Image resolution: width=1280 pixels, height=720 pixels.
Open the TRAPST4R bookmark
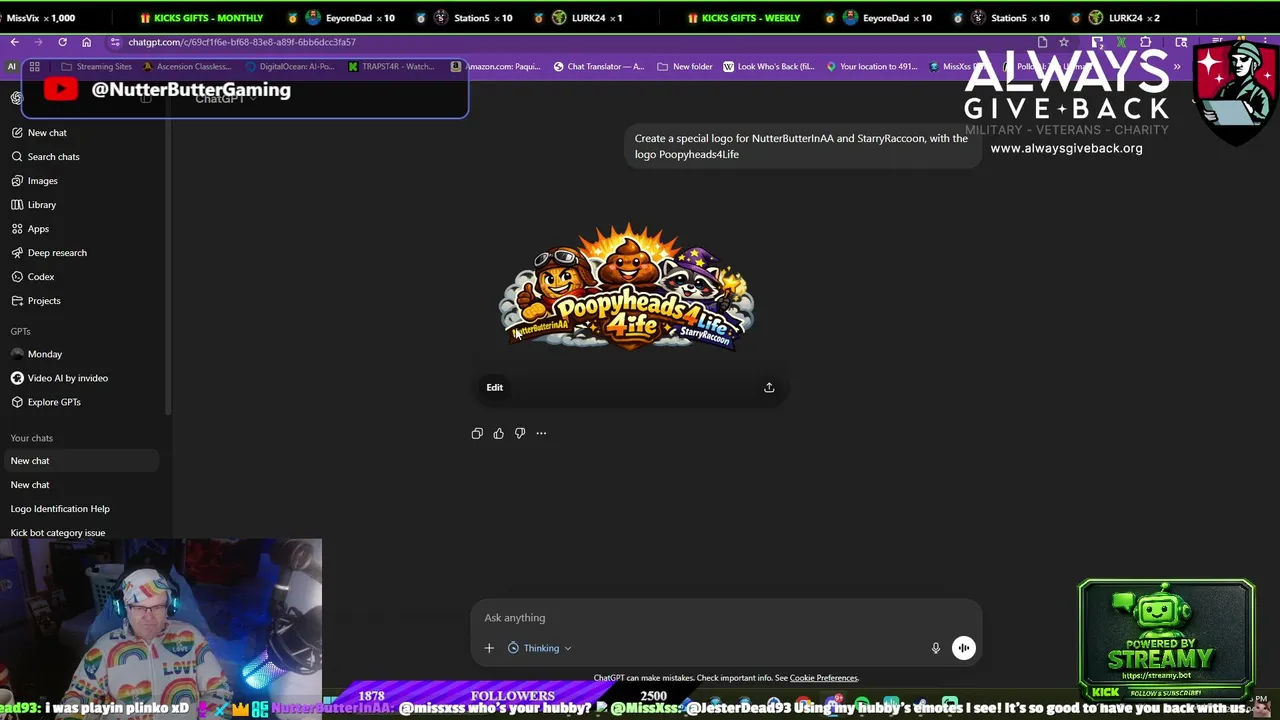(x=391, y=67)
